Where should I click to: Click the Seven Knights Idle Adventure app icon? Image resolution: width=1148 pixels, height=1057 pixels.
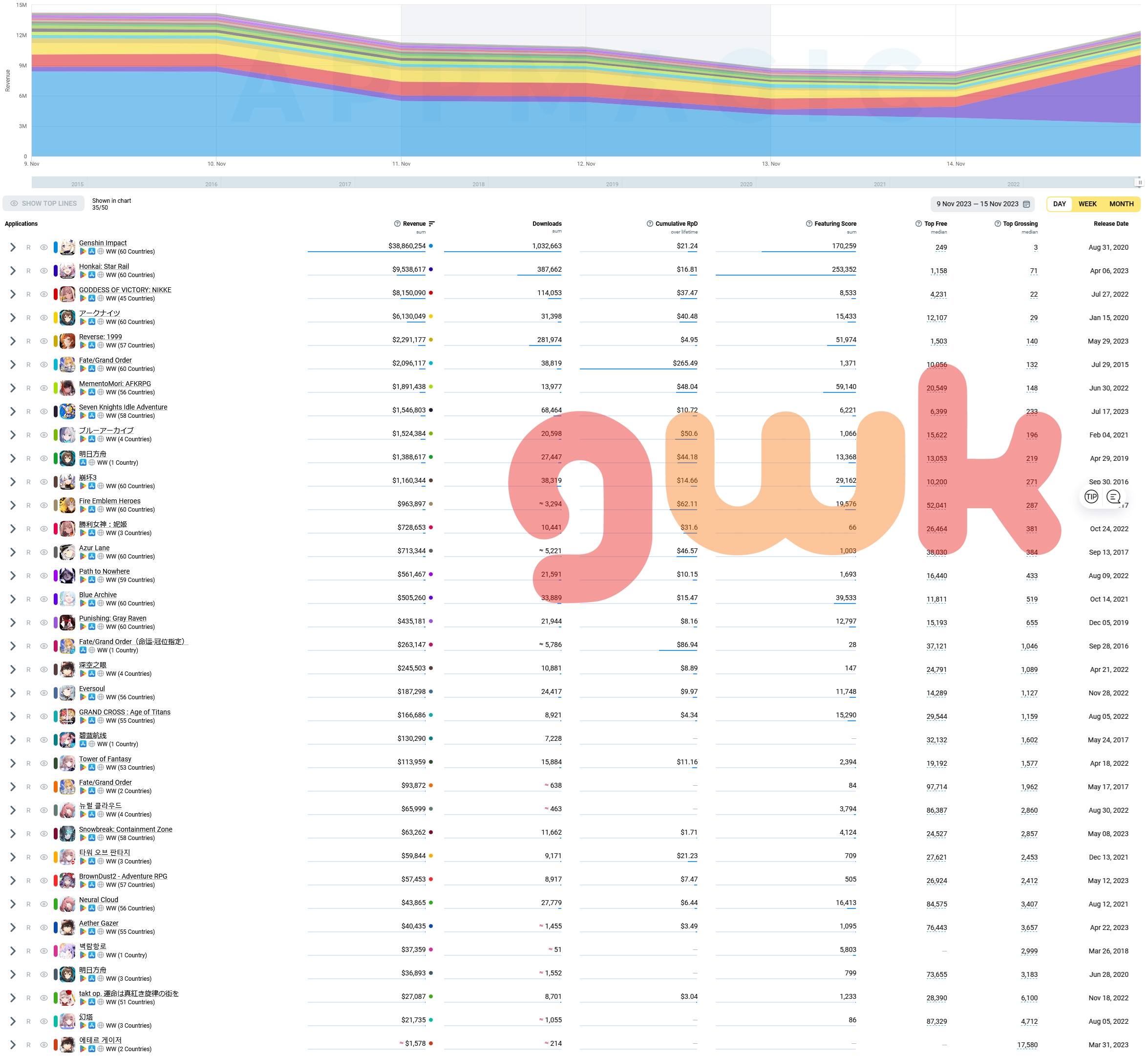67,411
